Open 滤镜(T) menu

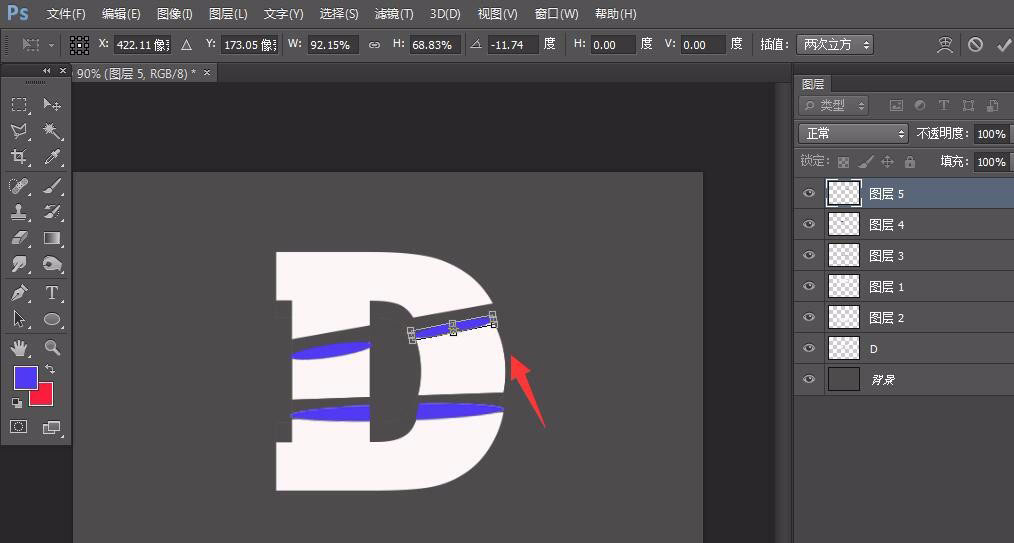[394, 14]
